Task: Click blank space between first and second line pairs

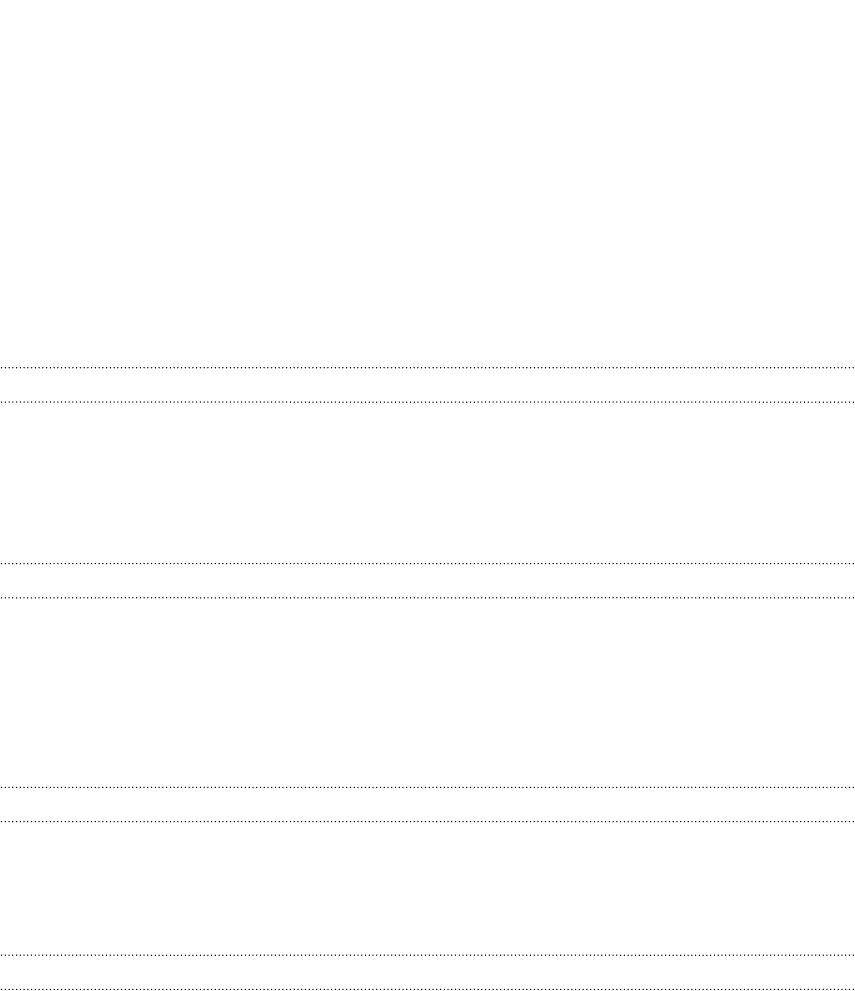Action: (427, 482)
